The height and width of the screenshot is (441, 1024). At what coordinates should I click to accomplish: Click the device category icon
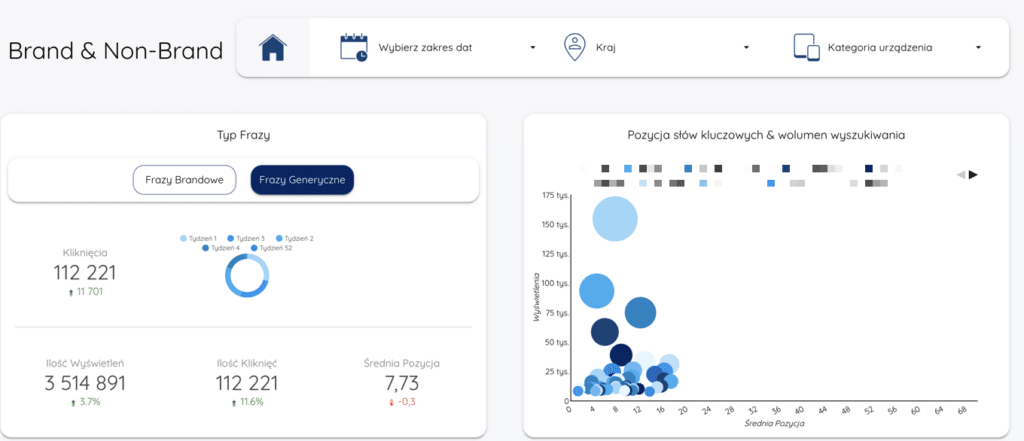pyautogui.click(x=806, y=47)
